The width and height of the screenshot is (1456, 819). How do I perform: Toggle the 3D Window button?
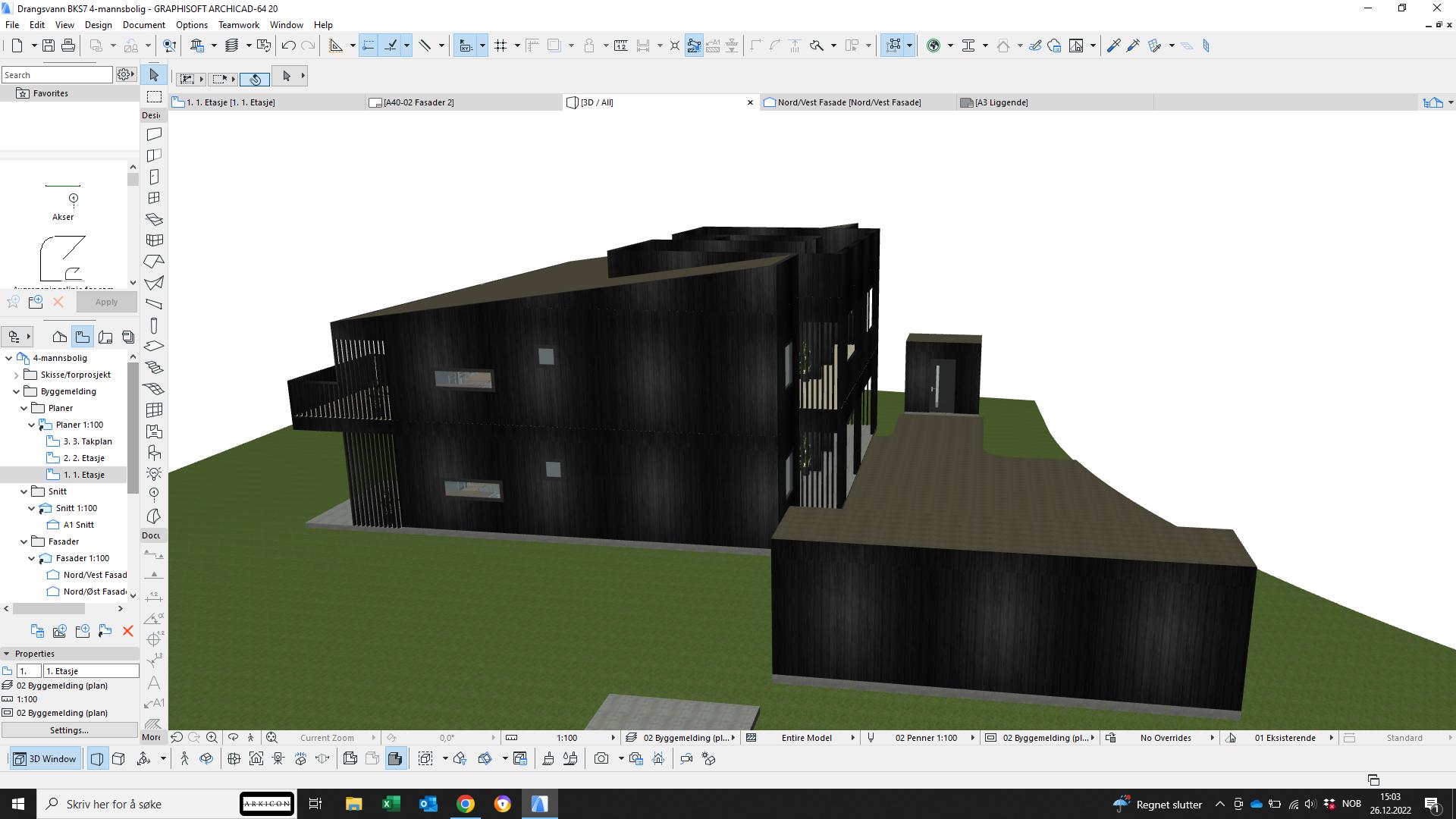(x=45, y=758)
